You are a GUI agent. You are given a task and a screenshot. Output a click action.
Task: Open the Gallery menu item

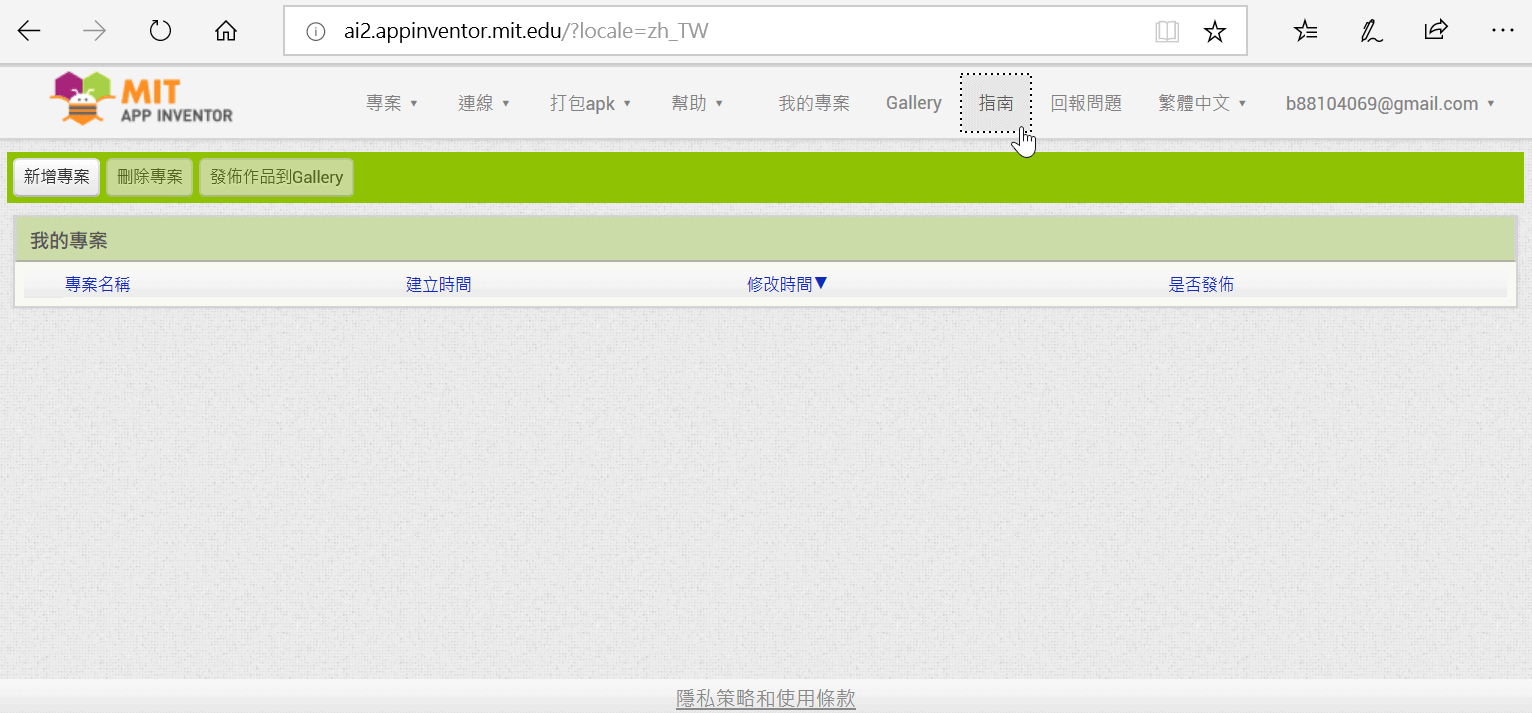(x=914, y=103)
